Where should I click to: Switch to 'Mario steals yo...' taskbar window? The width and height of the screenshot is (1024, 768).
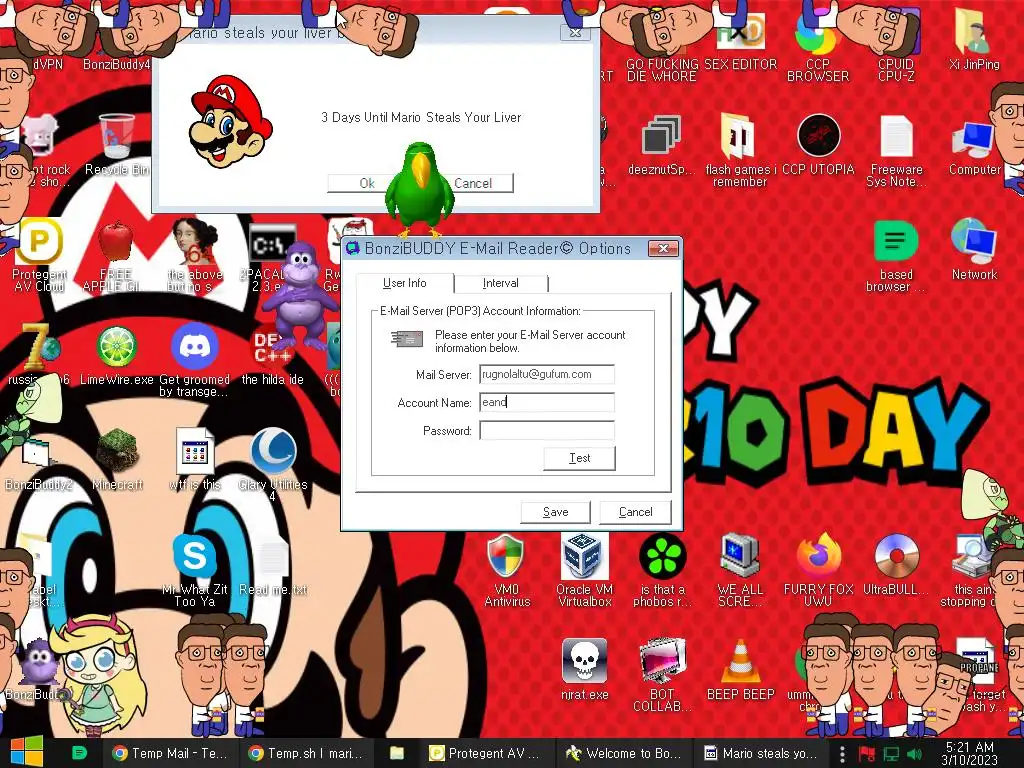point(761,753)
